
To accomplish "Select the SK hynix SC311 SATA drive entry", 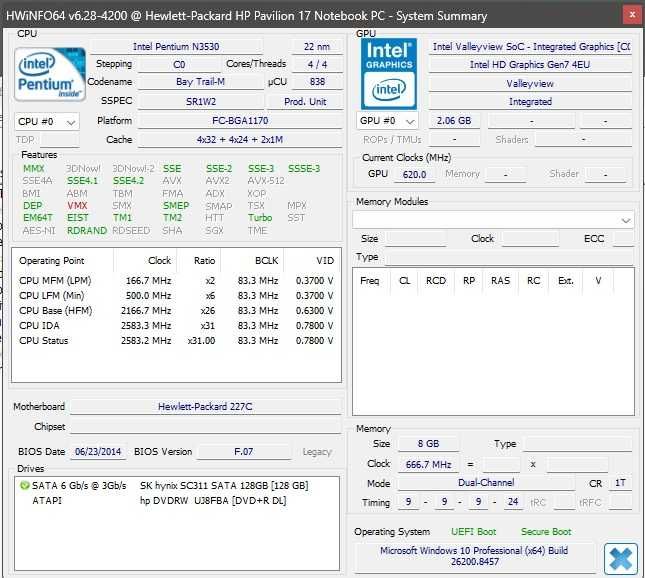I will point(177,485).
